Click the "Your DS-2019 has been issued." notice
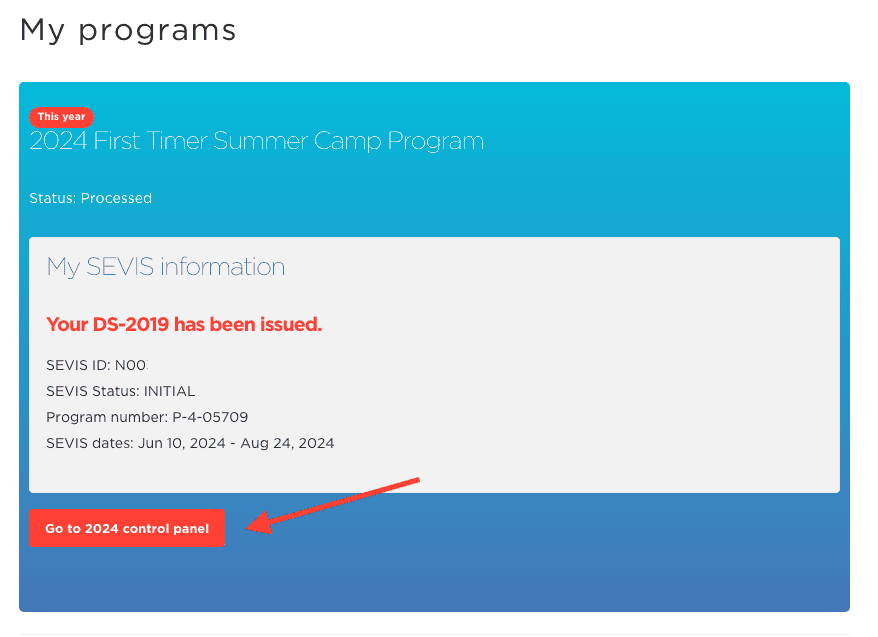Image resolution: width=878 pixels, height=637 pixels. (x=184, y=325)
